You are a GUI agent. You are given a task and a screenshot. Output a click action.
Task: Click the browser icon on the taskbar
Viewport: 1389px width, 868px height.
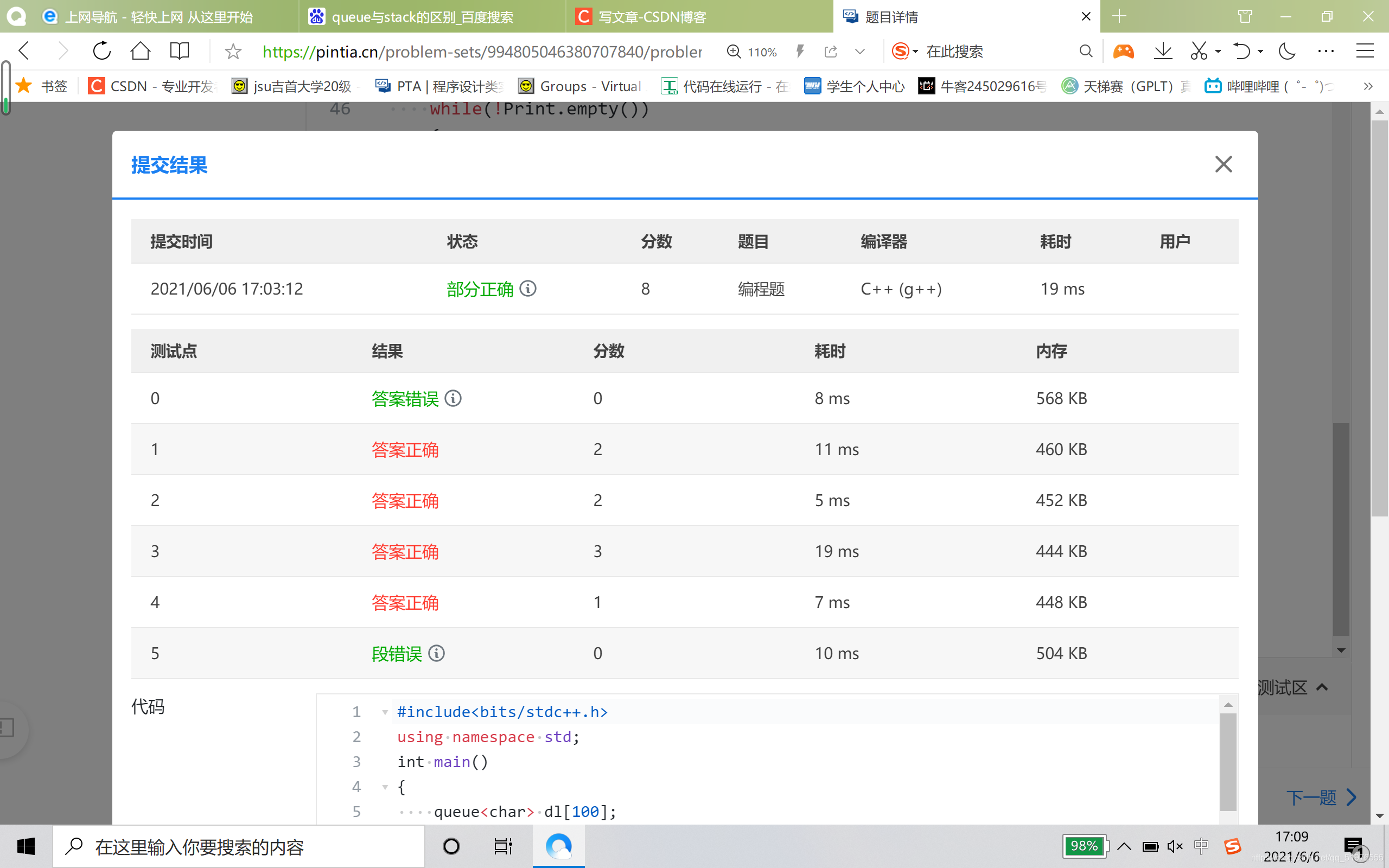coord(558,846)
